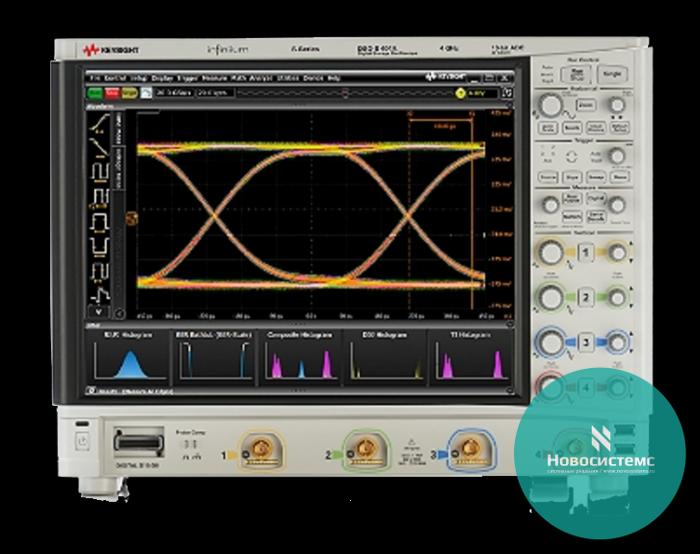This screenshot has height=554, width=700.
Task: Push the trigger Source button
Action: click(x=547, y=177)
